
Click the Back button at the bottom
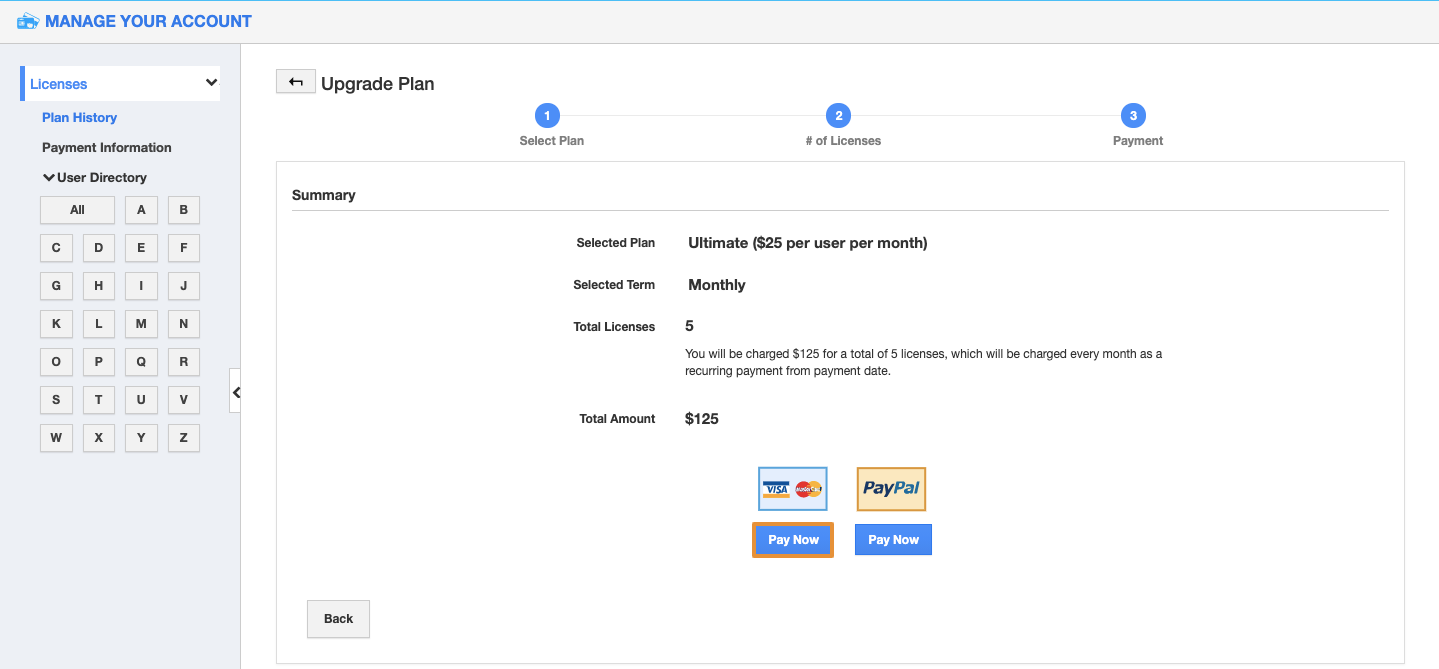pos(338,619)
